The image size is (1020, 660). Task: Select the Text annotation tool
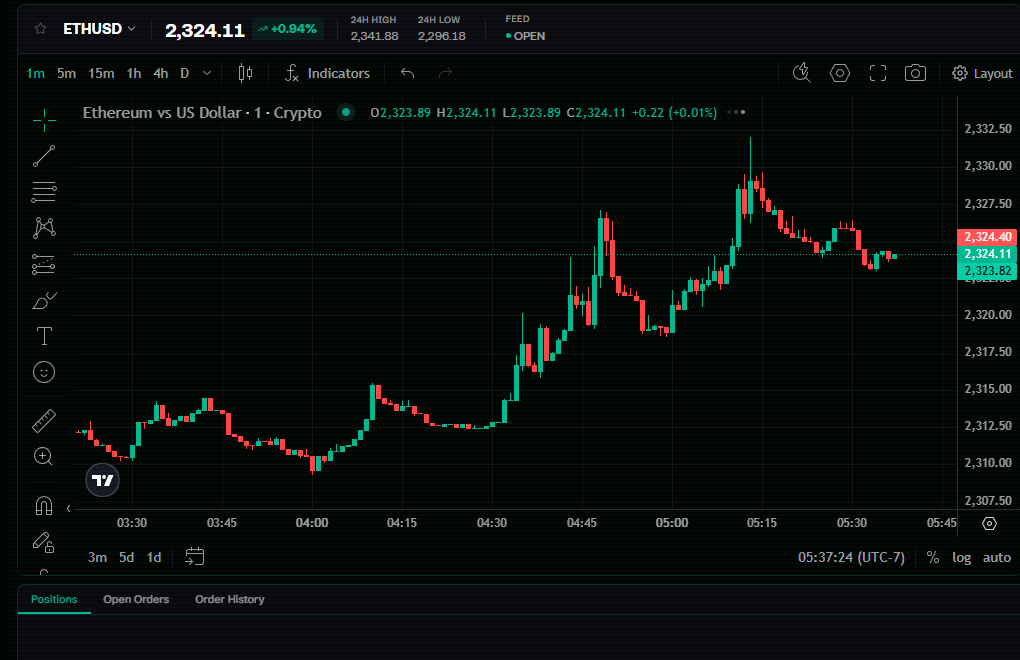click(x=44, y=336)
